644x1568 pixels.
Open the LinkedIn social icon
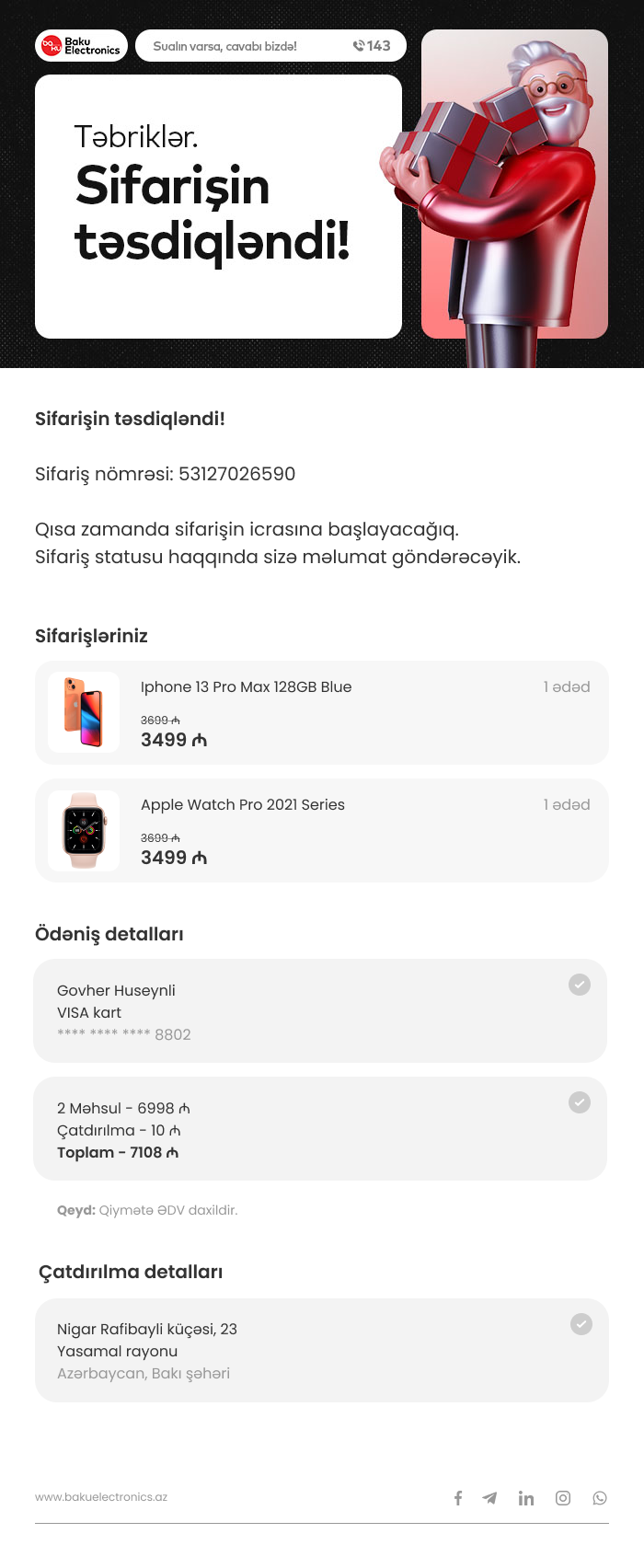[x=526, y=1498]
